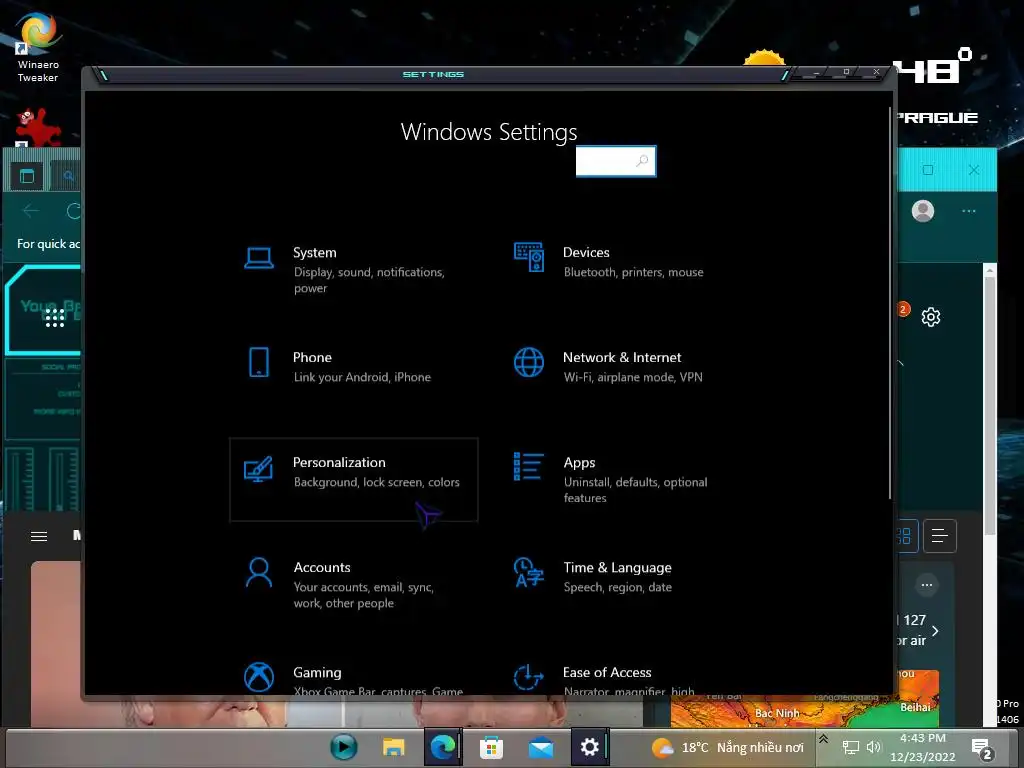
Task: Click Edge page settings gear icon
Action: click(x=931, y=317)
